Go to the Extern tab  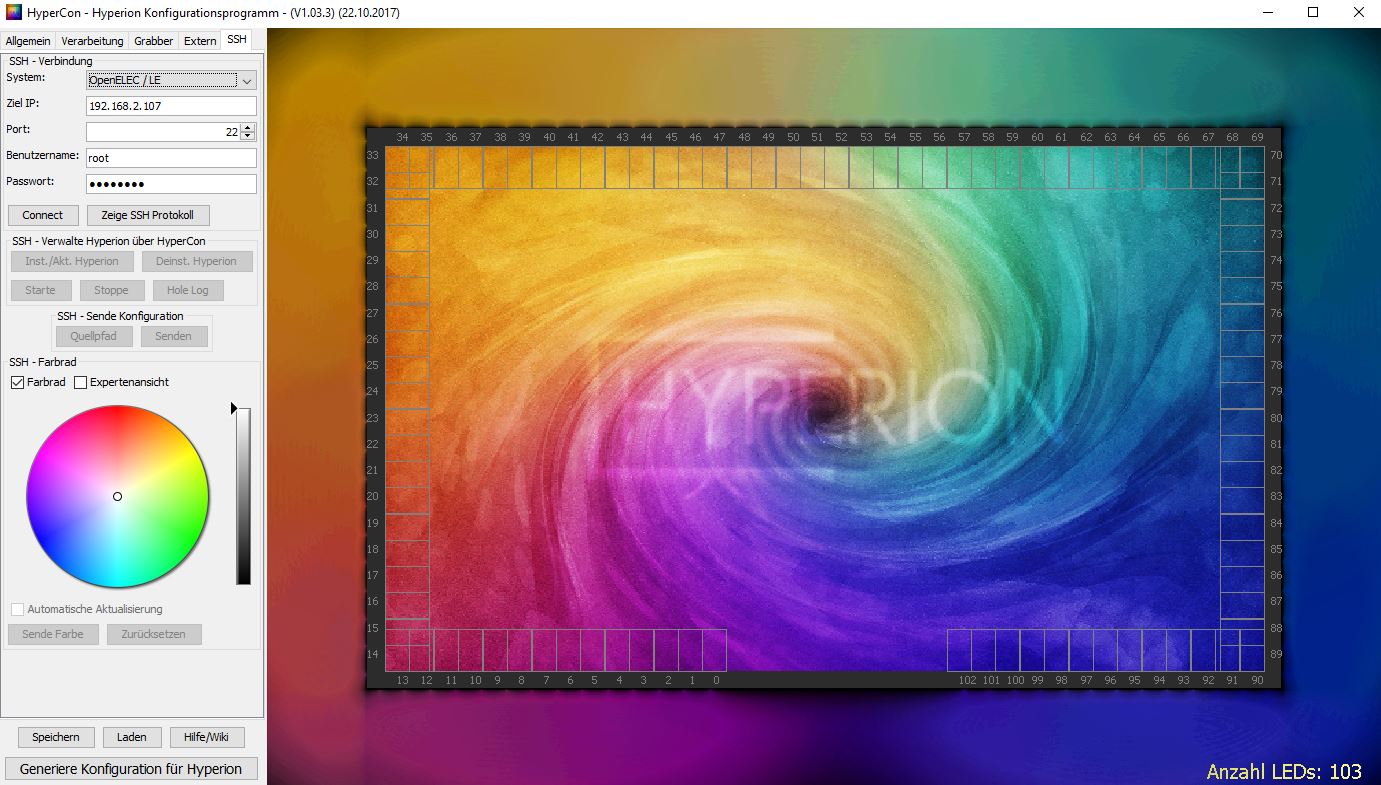[200, 41]
